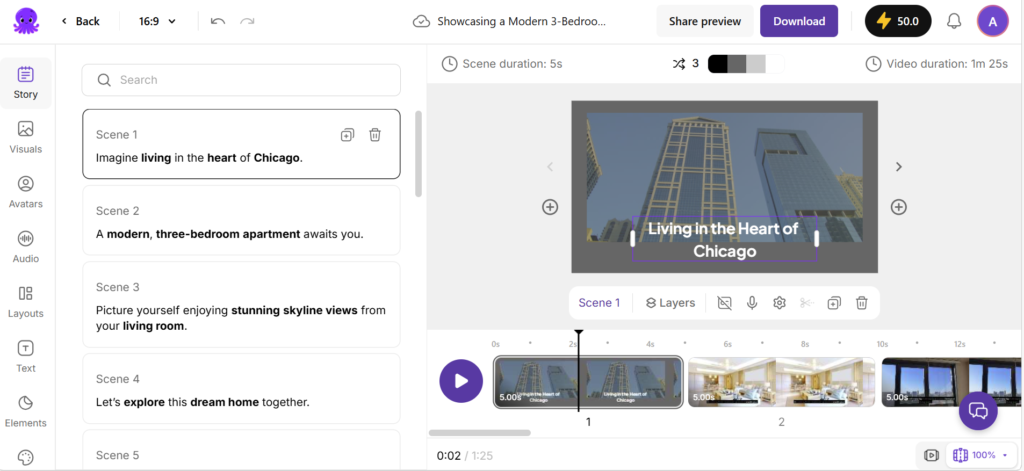The image size is (1024, 471).
Task: Duplicate Scene 1 from the story list
Action: [x=347, y=135]
